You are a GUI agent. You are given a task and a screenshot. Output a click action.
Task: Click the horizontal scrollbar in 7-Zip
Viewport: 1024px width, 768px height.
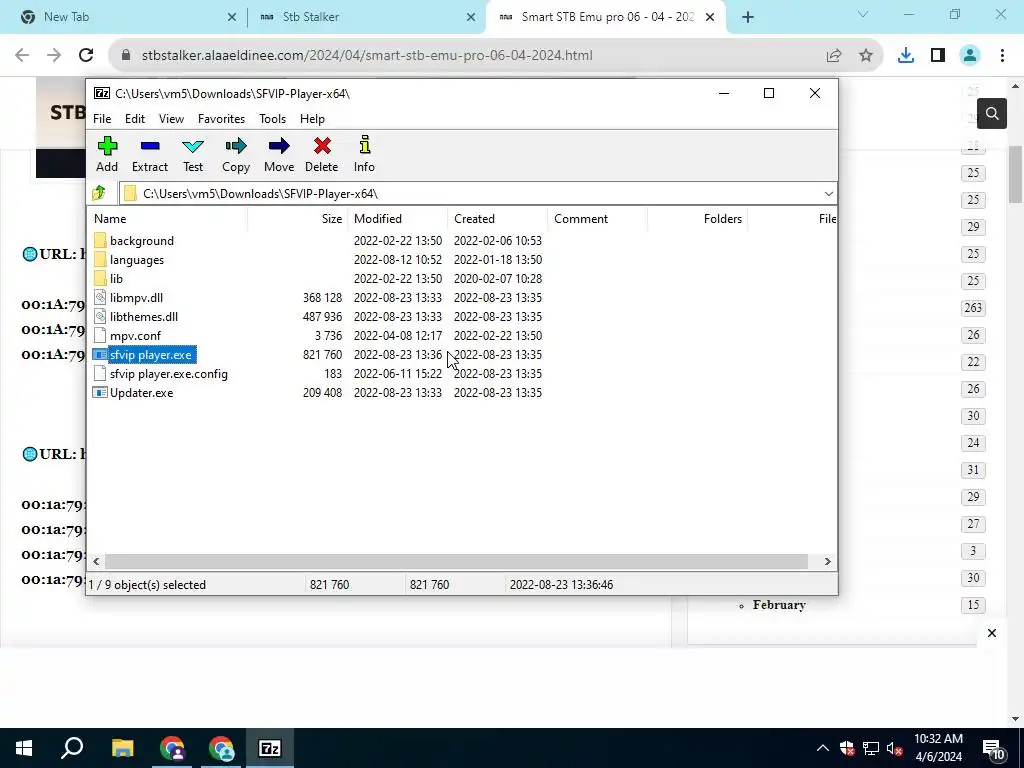[x=456, y=562]
